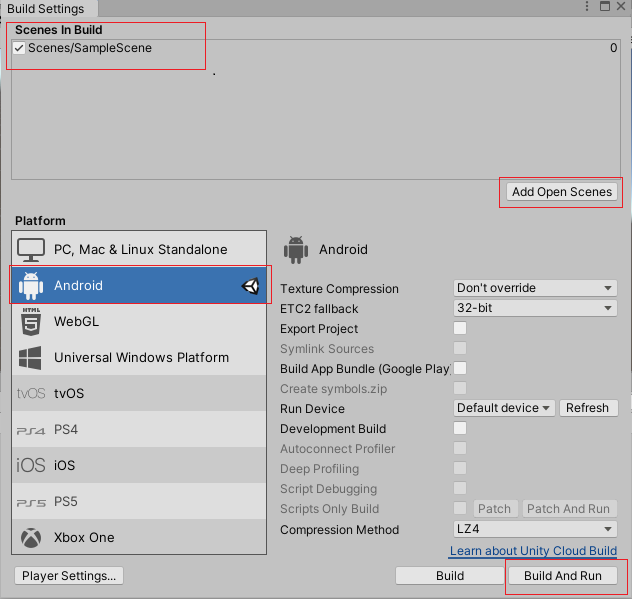Screen dimensions: 632x599
Task: Click the Add Open Scenes button
Action: tap(562, 192)
